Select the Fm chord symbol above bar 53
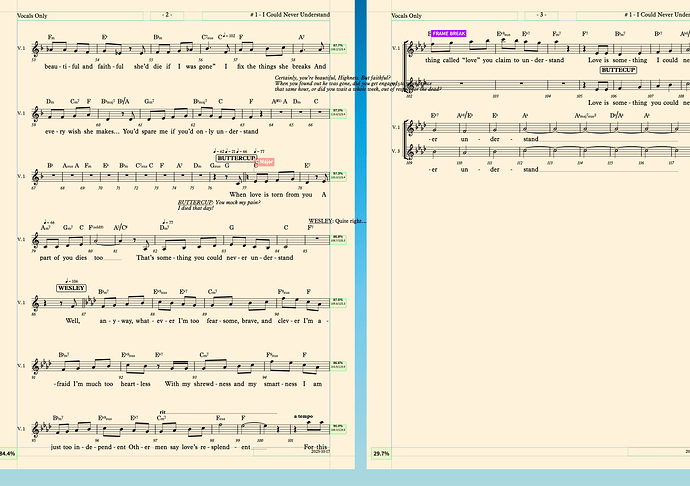690x486 pixels. [x=51, y=37]
